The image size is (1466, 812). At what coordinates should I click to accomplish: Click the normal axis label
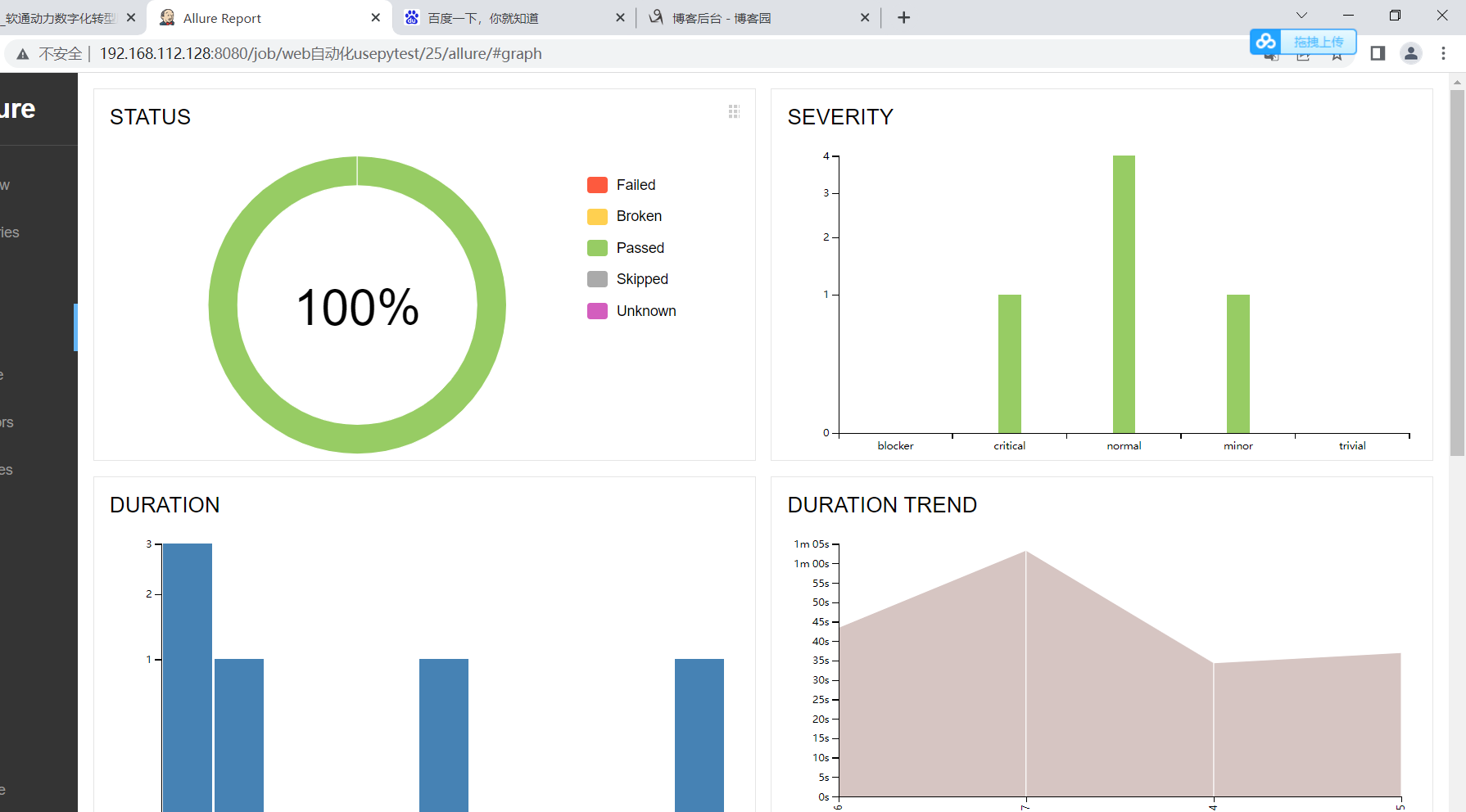[x=1124, y=446]
